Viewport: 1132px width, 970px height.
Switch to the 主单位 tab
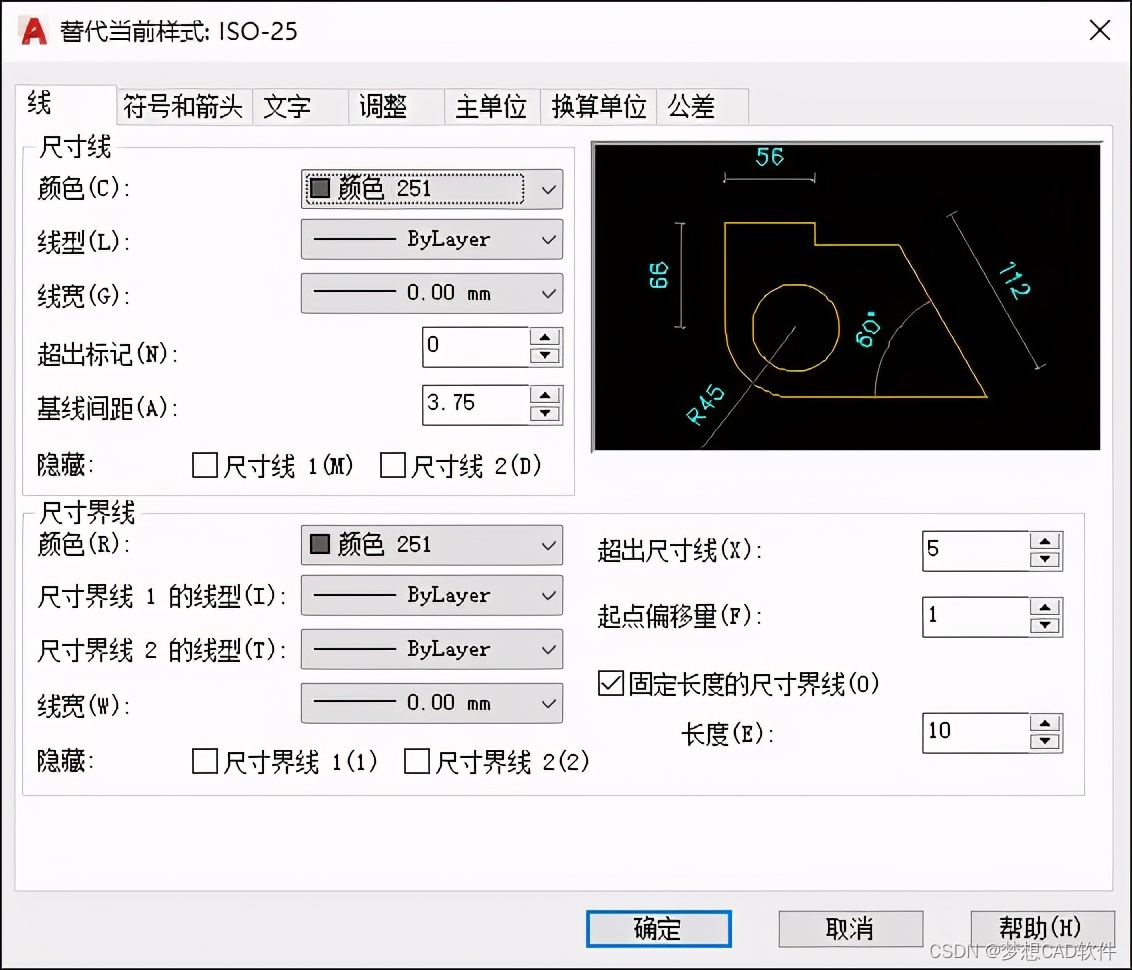tap(492, 107)
